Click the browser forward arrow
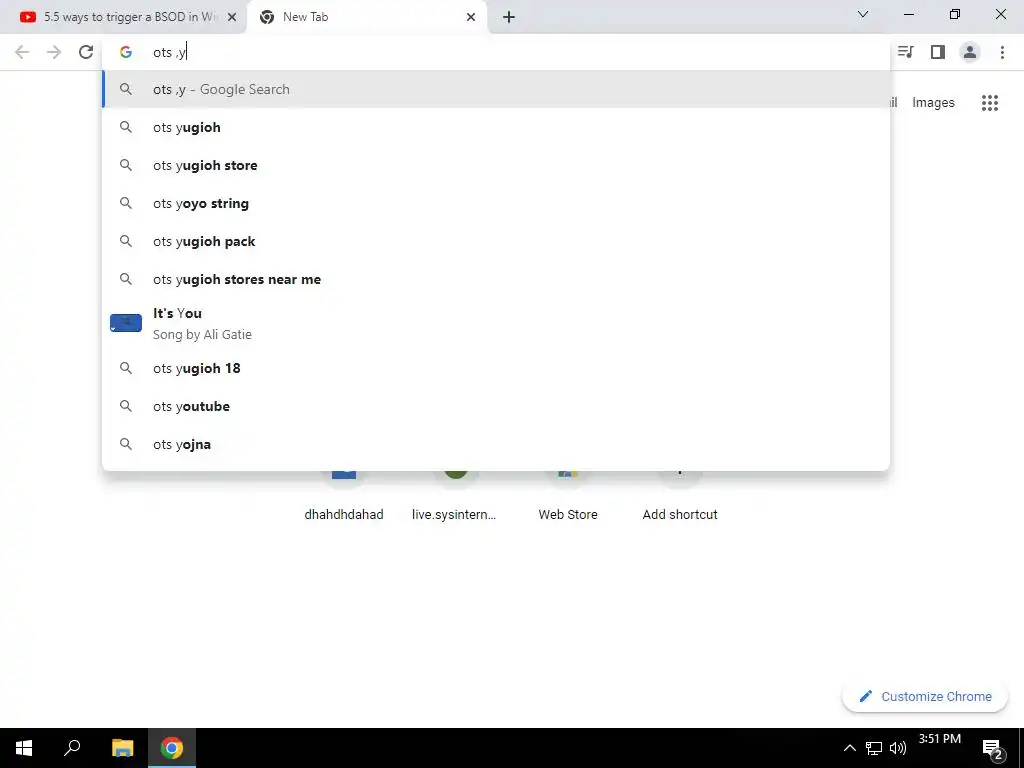1024x768 pixels. tap(54, 52)
